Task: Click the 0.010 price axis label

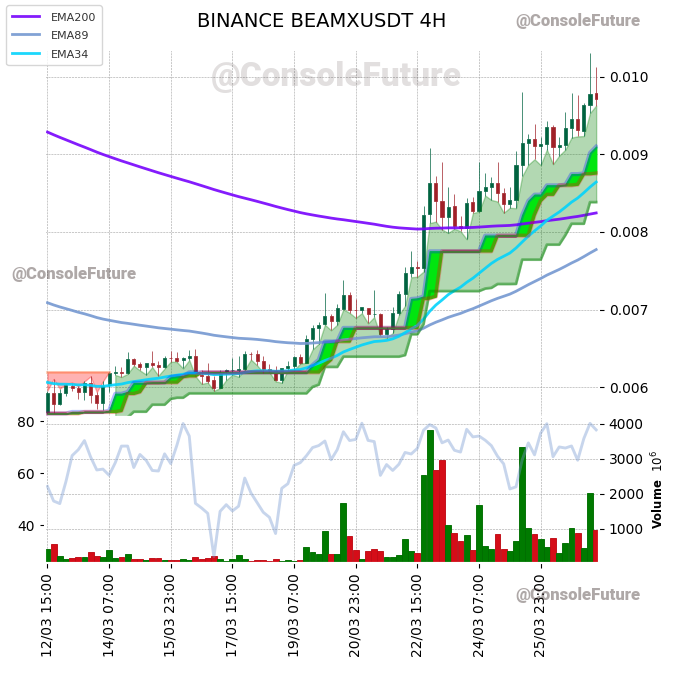Action: point(629,77)
